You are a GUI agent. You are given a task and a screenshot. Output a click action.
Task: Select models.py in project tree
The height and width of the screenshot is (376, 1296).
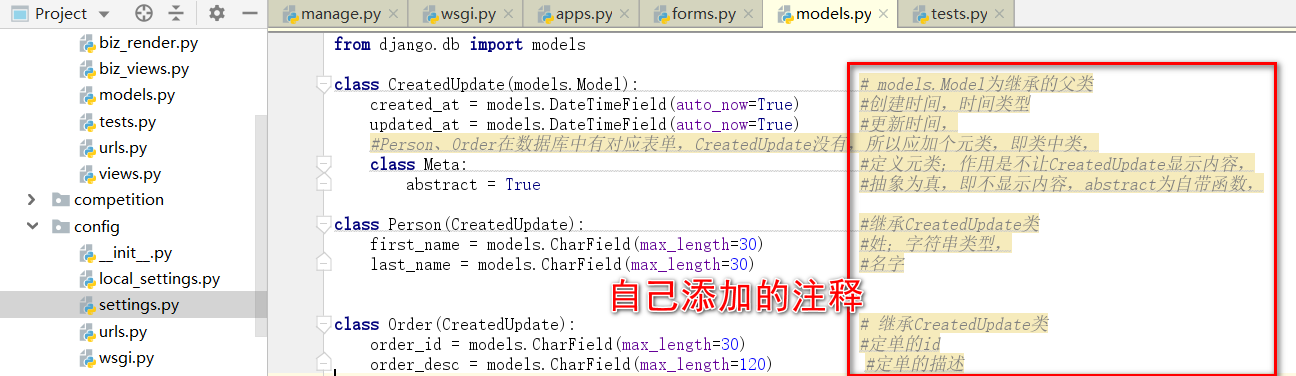pos(137,95)
